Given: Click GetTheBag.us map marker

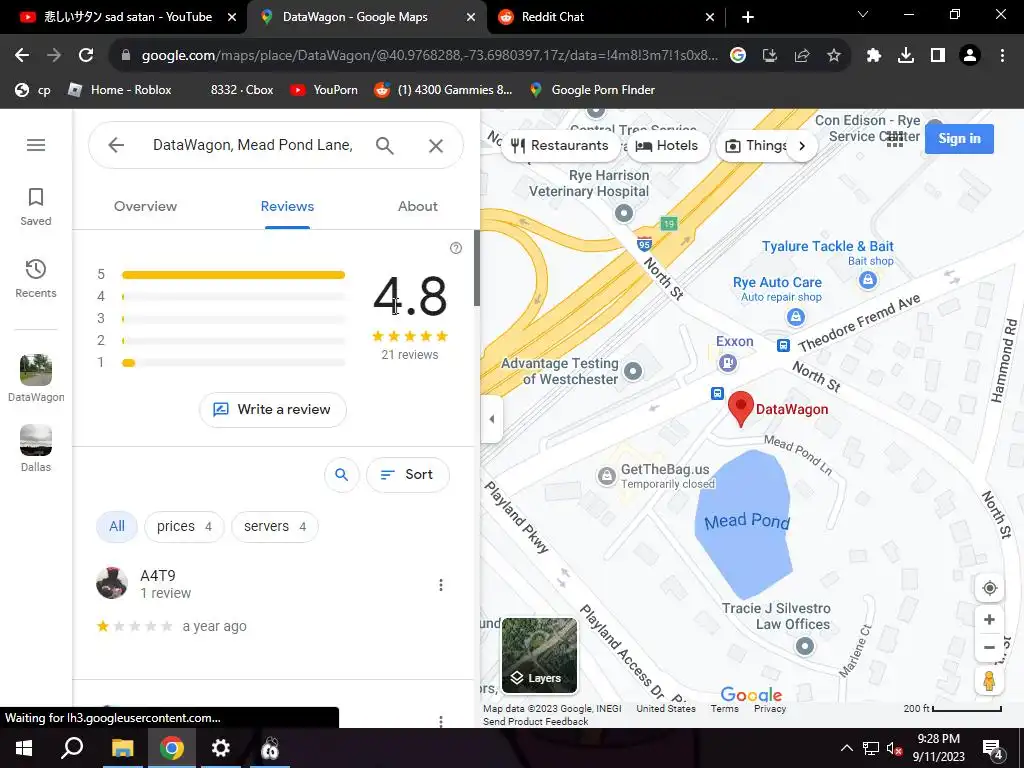Looking at the screenshot, I should (607, 476).
